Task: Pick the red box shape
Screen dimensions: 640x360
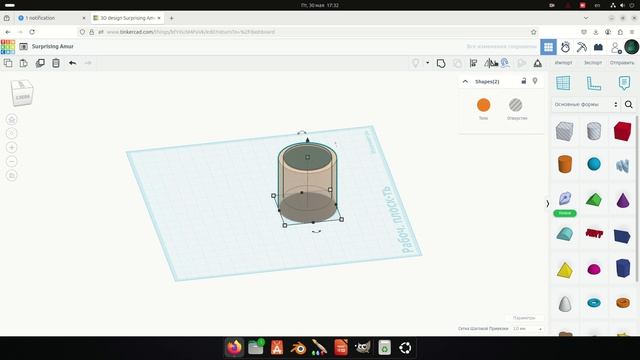Action: [x=622, y=131]
